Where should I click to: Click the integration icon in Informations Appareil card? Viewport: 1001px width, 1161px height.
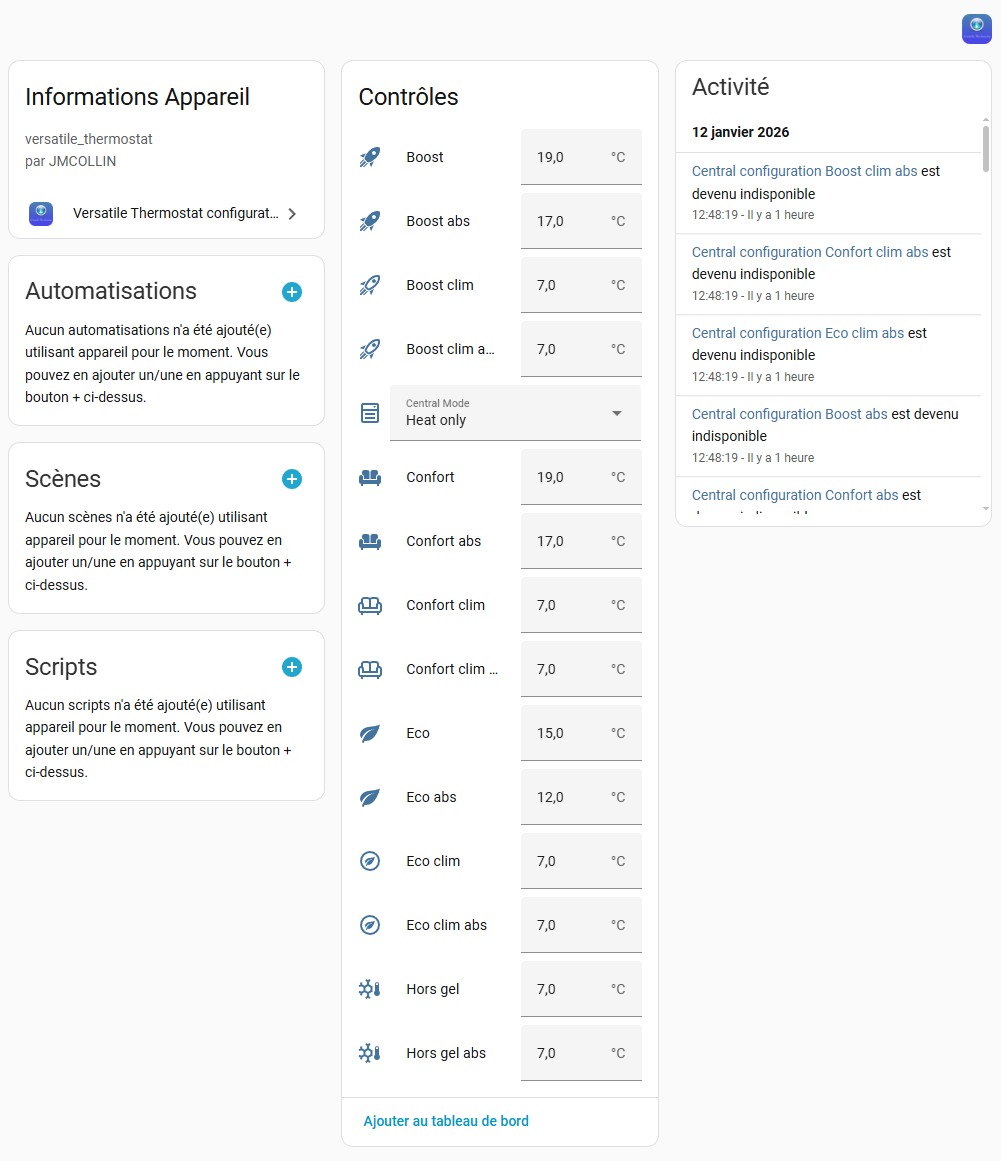coord(41,213)
